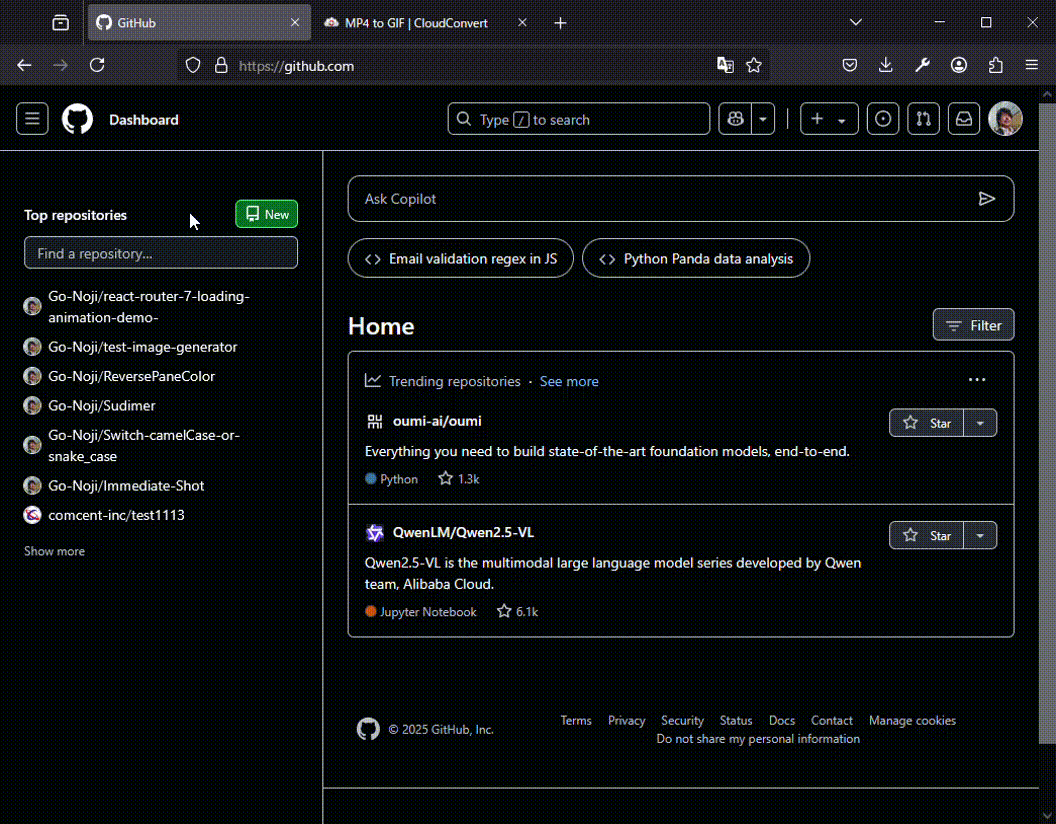Open the Firefox View icon left of tabs

61,23
